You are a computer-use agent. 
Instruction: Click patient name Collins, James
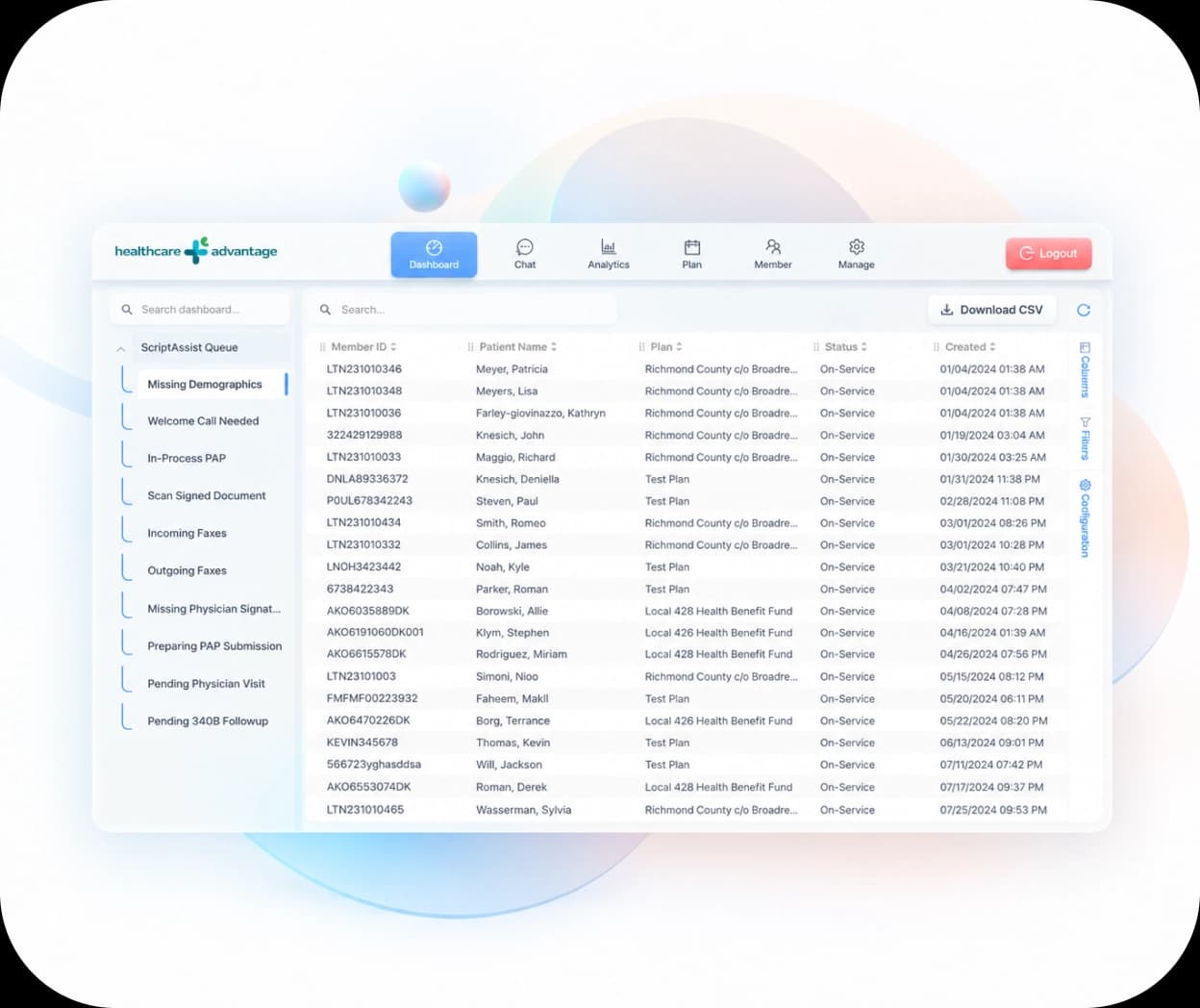pyautogui.click(x=512, y=545)
